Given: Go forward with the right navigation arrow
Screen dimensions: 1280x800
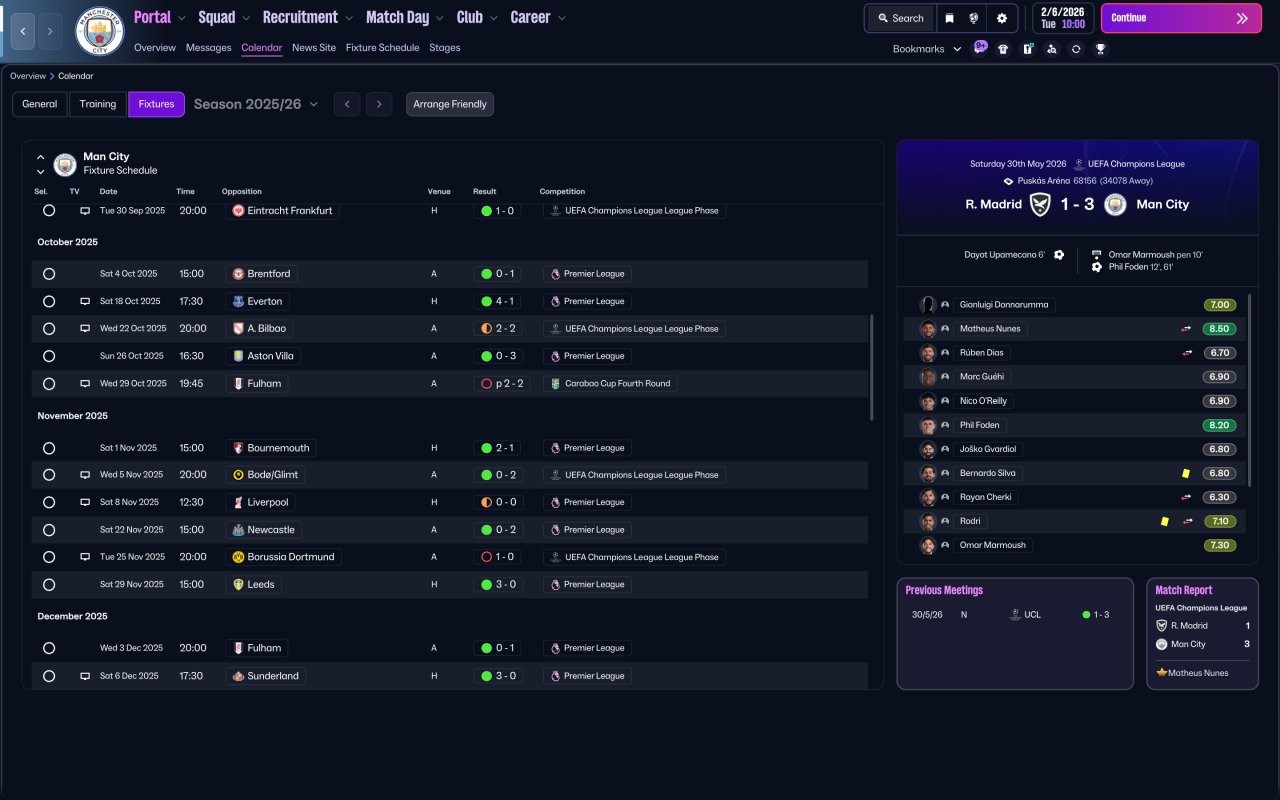Looking at the screenshot, I should [x=50, y=31].
